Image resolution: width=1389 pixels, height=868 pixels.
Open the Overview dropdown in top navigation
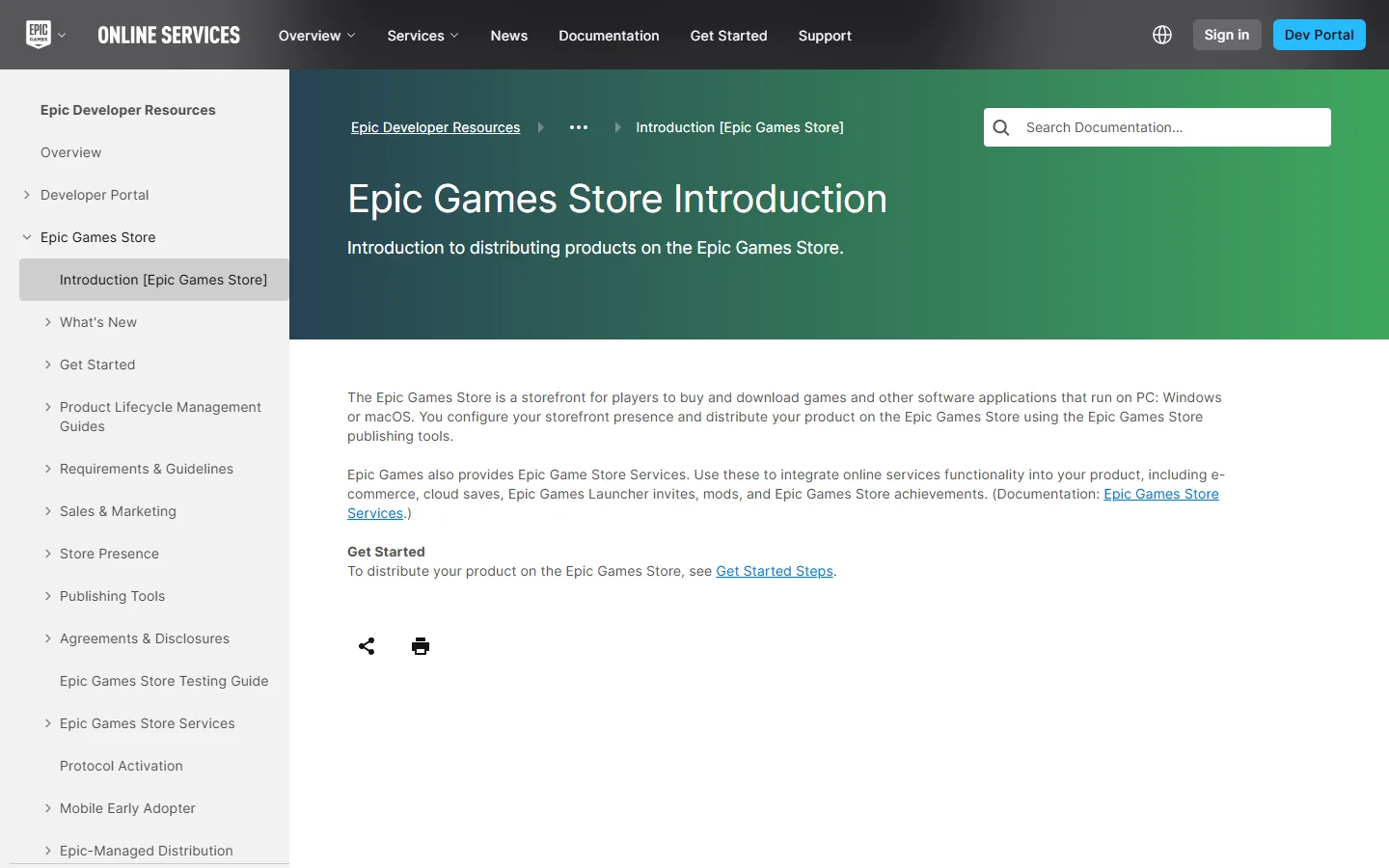[317, 36]
